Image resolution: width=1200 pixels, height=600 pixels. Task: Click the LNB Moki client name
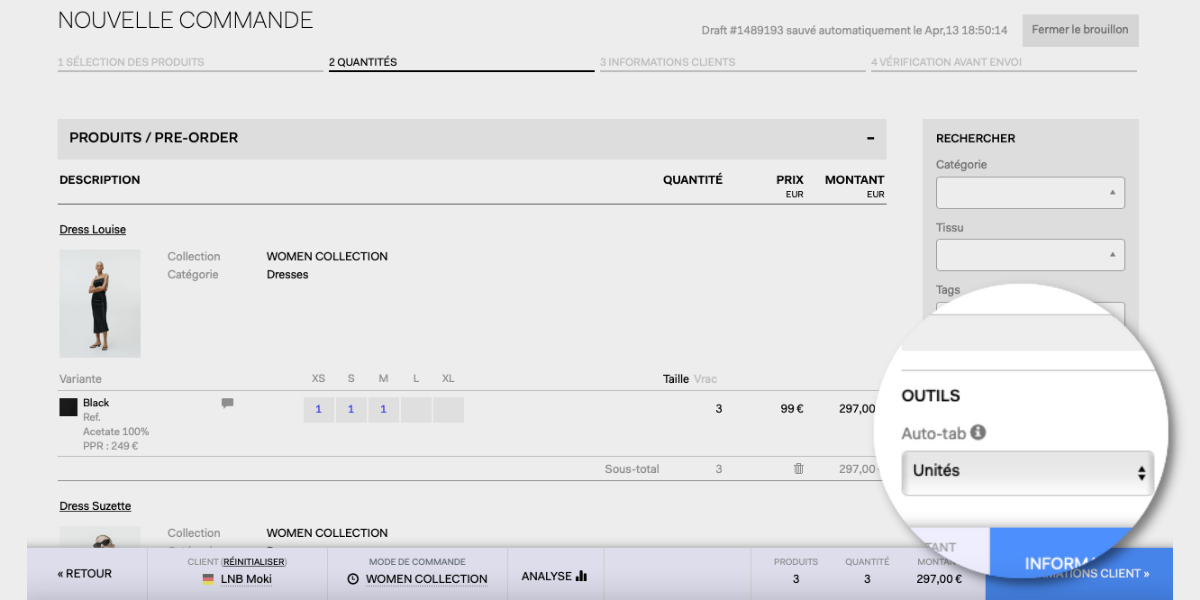246,579
